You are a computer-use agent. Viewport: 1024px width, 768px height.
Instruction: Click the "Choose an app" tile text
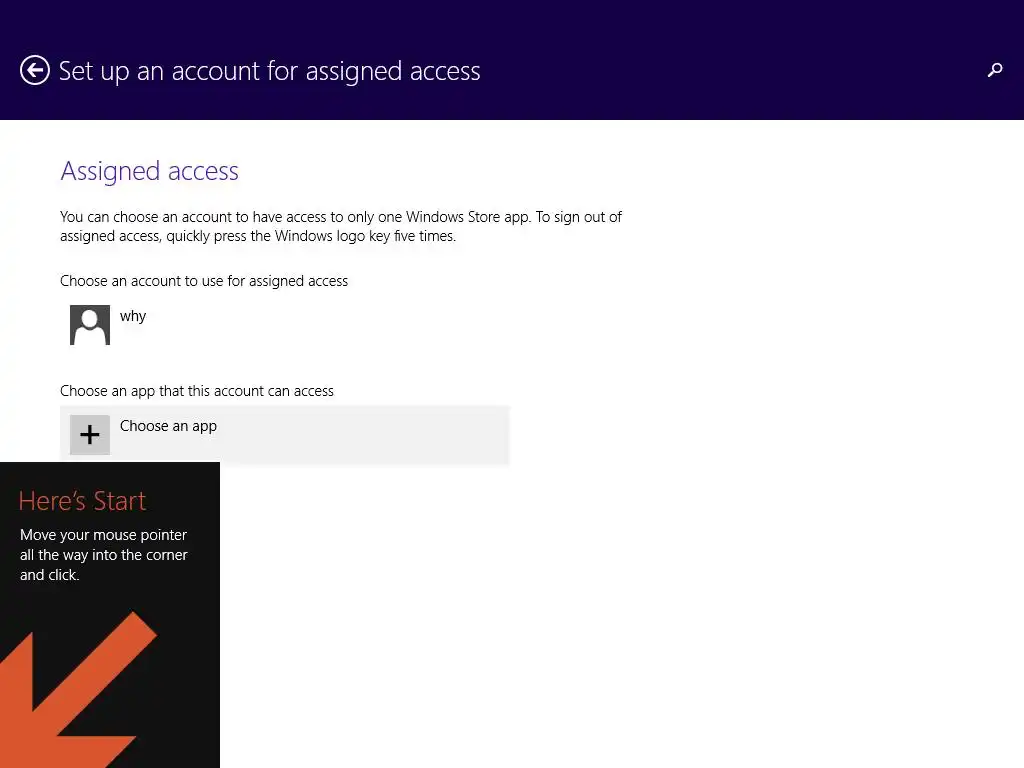click(x=168, y=426)
